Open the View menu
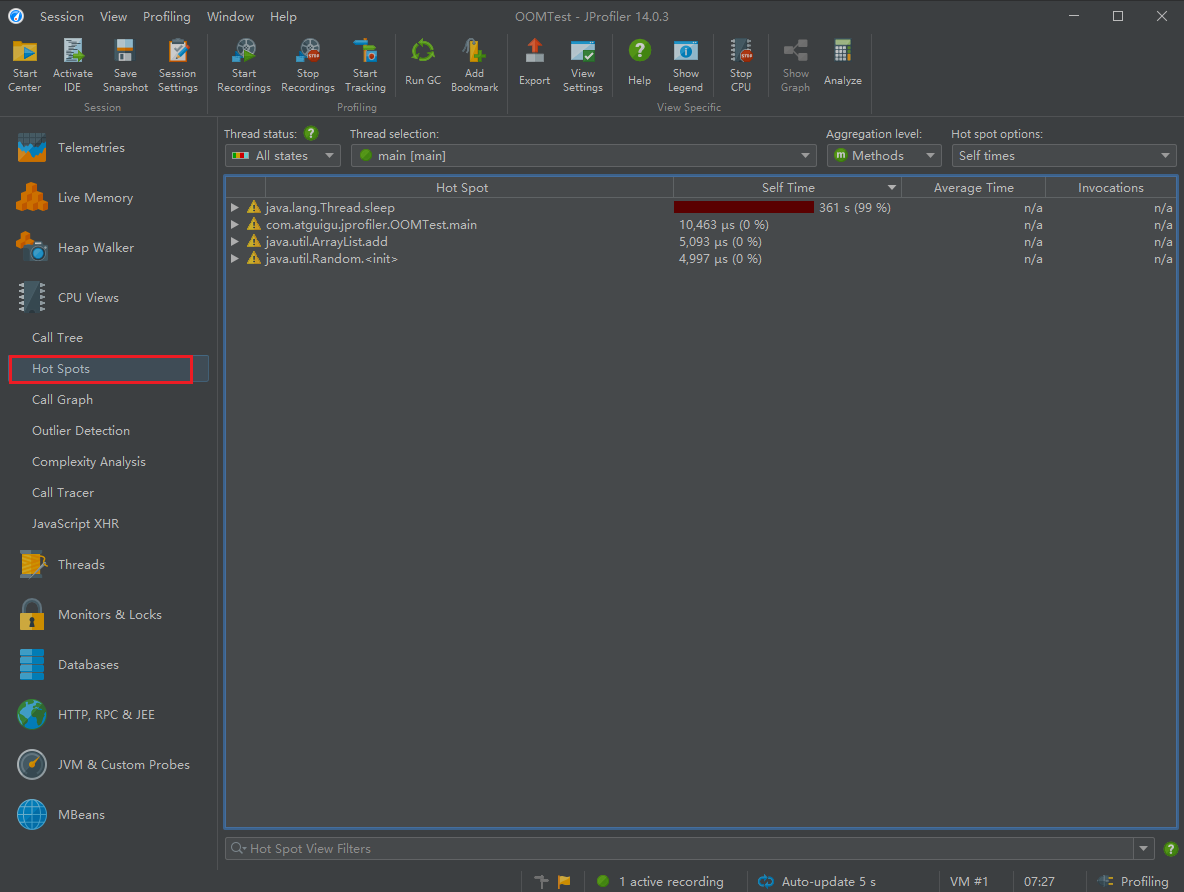1184x892 pixels. [113, 17]
